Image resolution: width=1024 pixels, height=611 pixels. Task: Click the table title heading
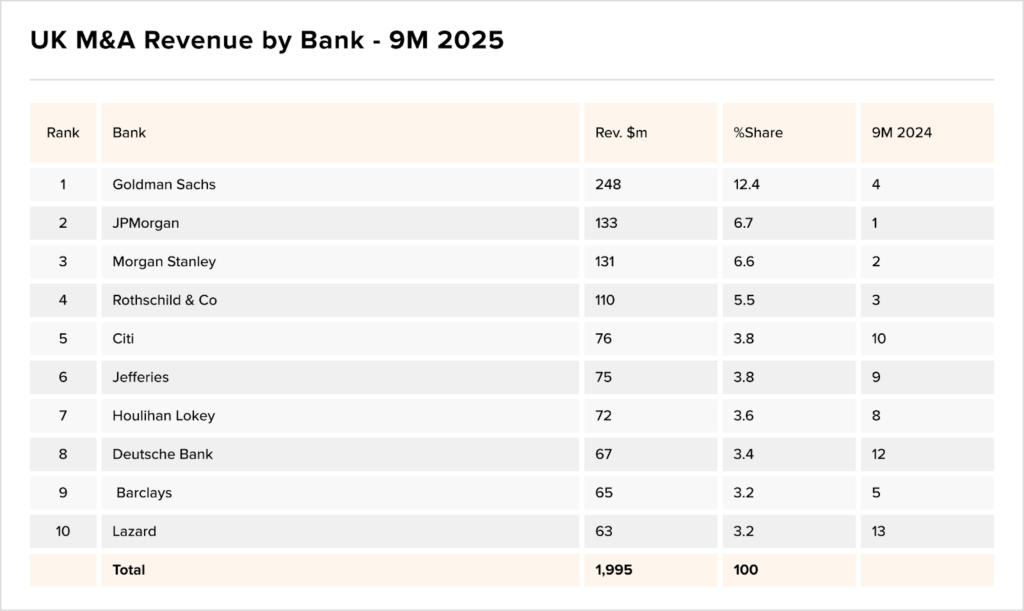tap(267, 41)
